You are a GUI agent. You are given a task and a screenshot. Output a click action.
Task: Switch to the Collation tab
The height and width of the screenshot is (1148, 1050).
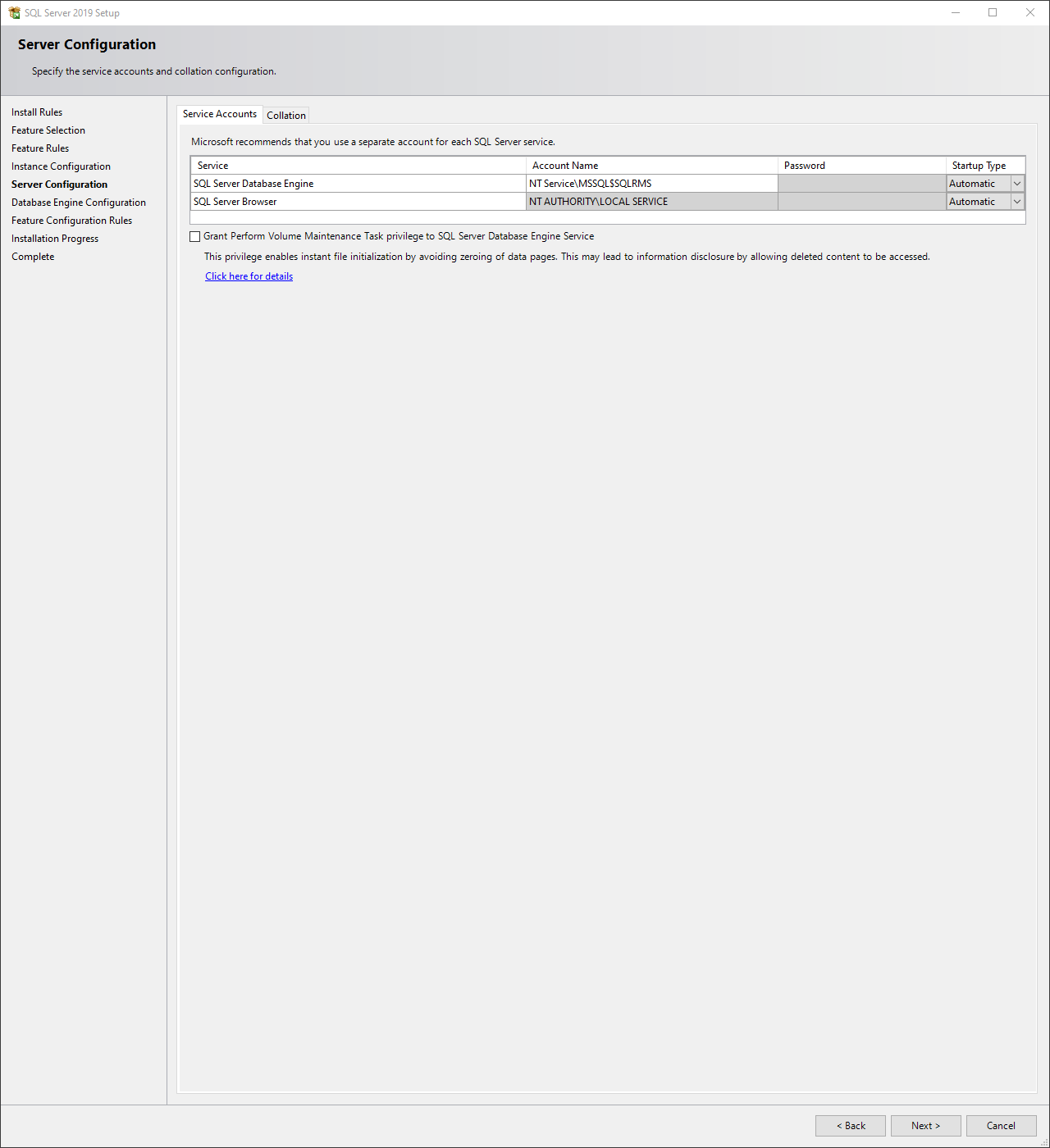286,116
